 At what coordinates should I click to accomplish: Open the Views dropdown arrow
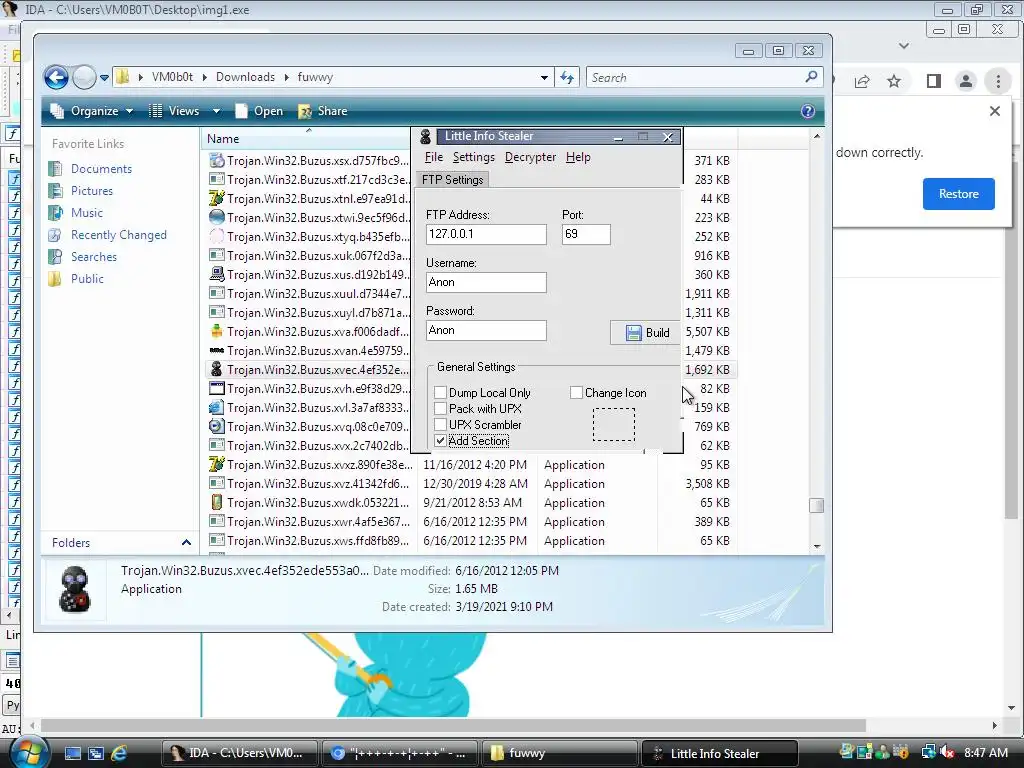coord(216,111)
